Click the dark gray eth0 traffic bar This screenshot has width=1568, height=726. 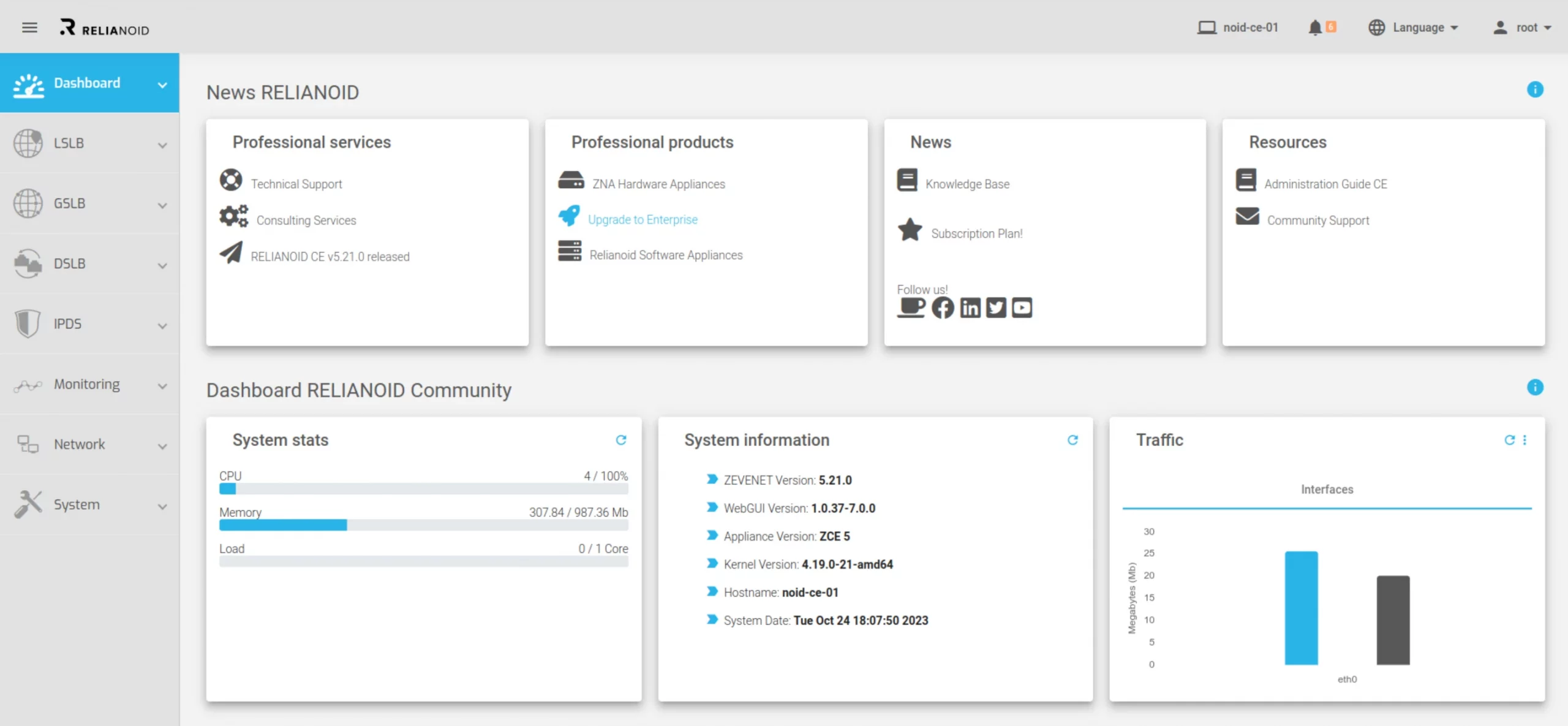click(x=1393, y=620)
